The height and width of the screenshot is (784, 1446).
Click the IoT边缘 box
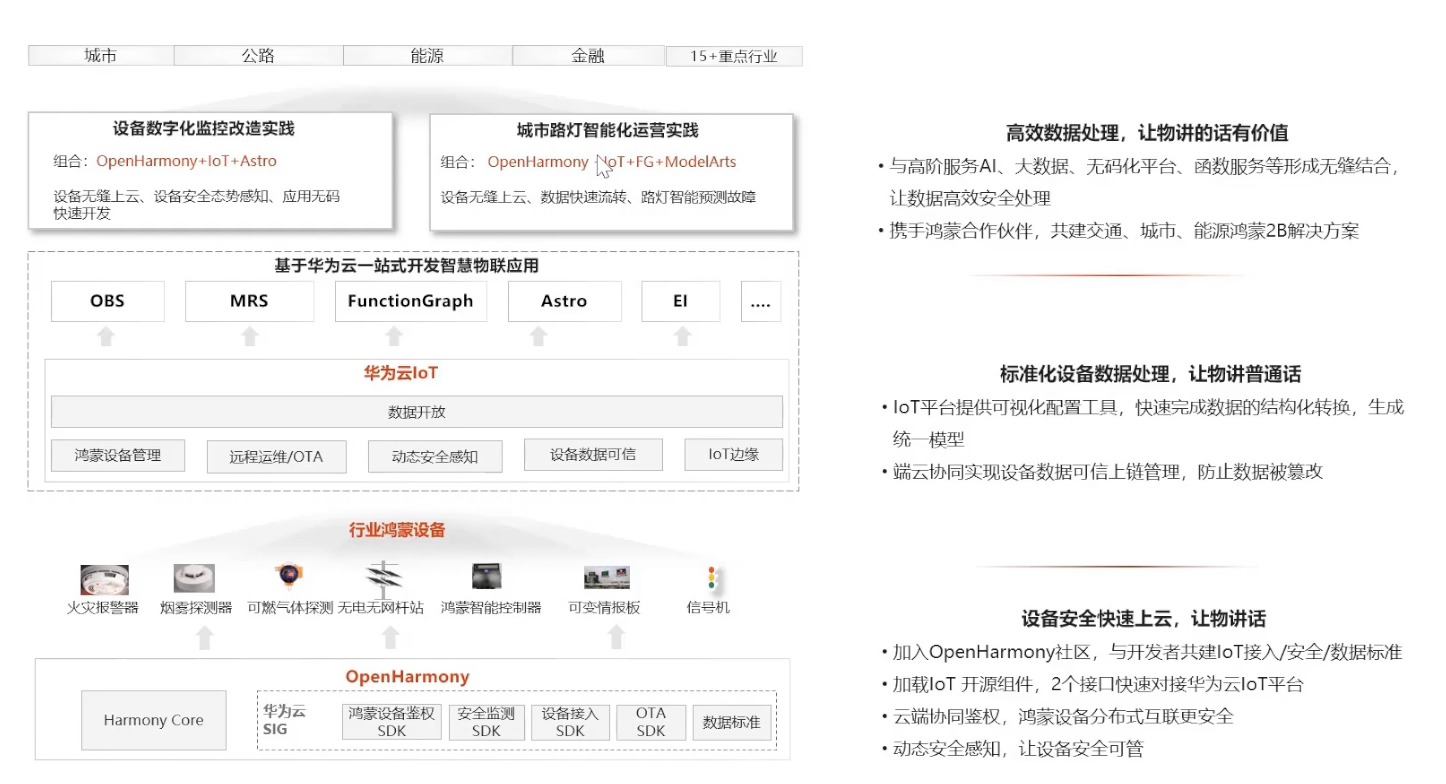click(x=734, y=455)
